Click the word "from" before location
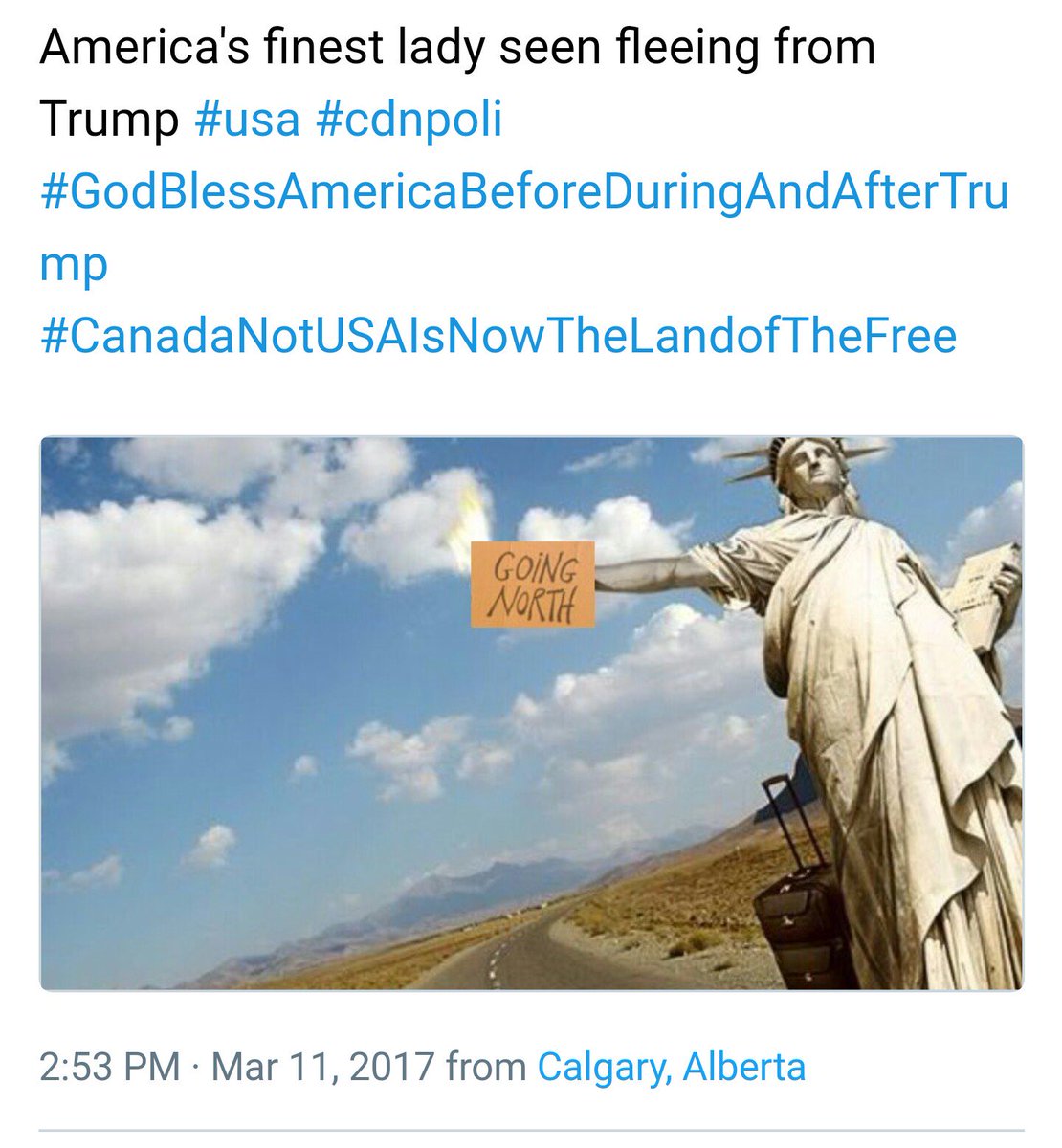Image resolution: width=1062 pixels, height=1148 pixels. pos(486,1067)
